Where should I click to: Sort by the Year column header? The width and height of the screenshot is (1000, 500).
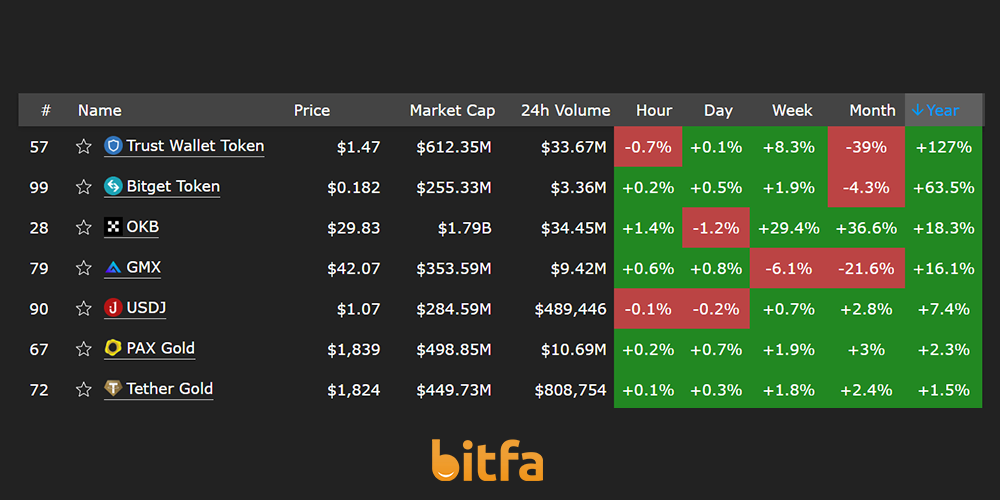(x=936, y=110)
